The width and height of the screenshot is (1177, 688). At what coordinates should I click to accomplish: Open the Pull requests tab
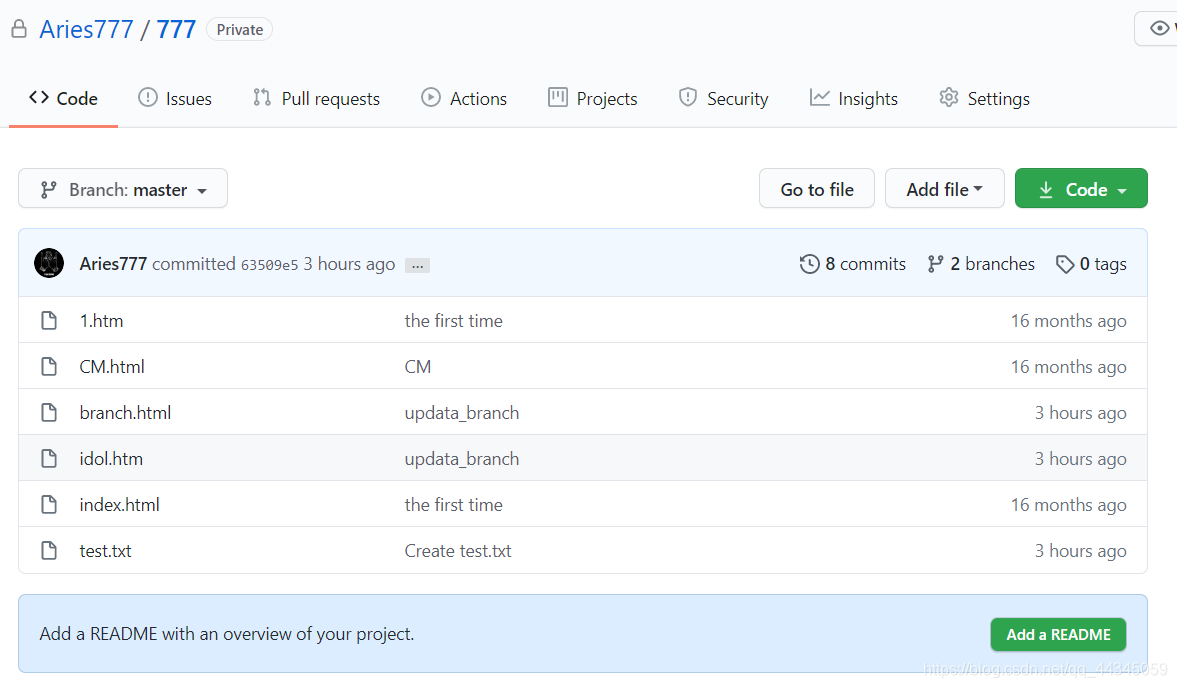tap(316, 98)
